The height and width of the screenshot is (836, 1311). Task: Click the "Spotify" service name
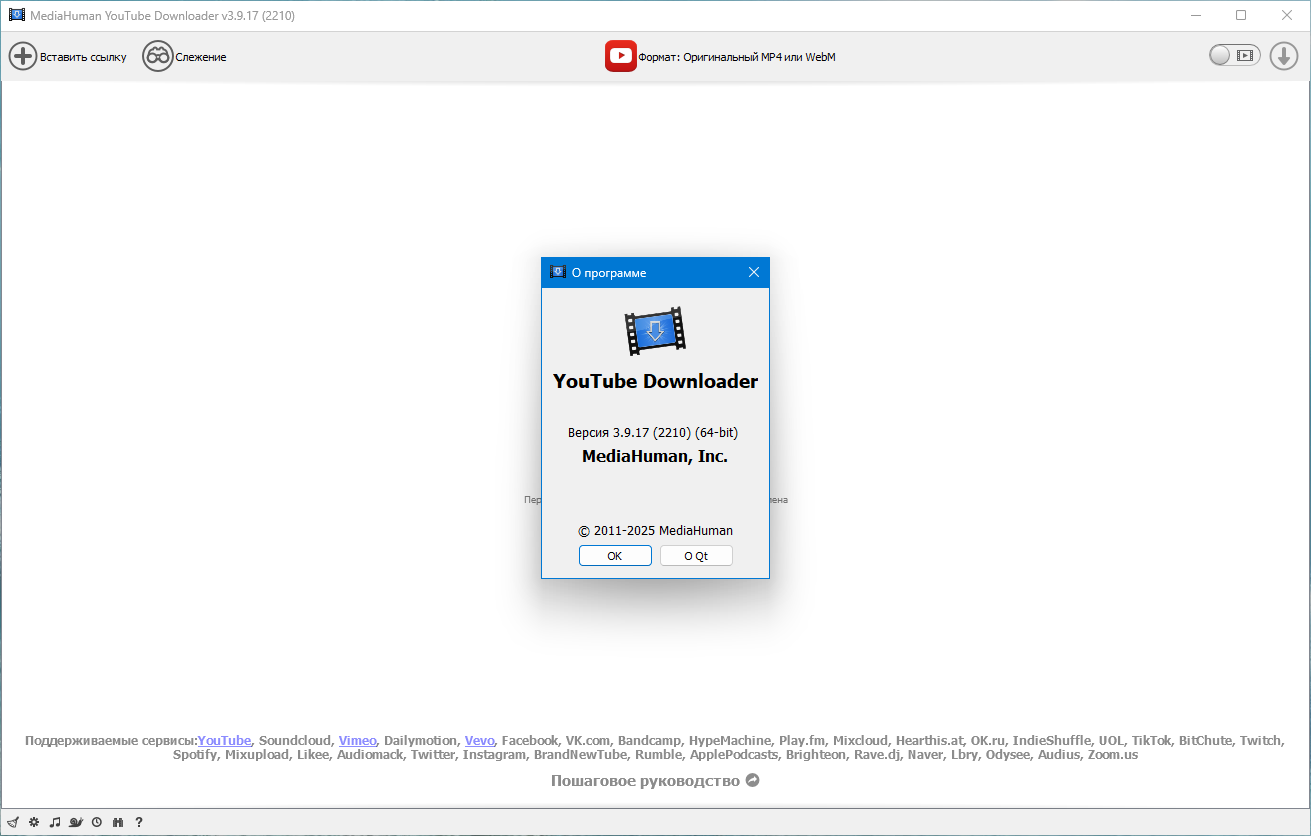pyautogui.click(x=195, y=754)
